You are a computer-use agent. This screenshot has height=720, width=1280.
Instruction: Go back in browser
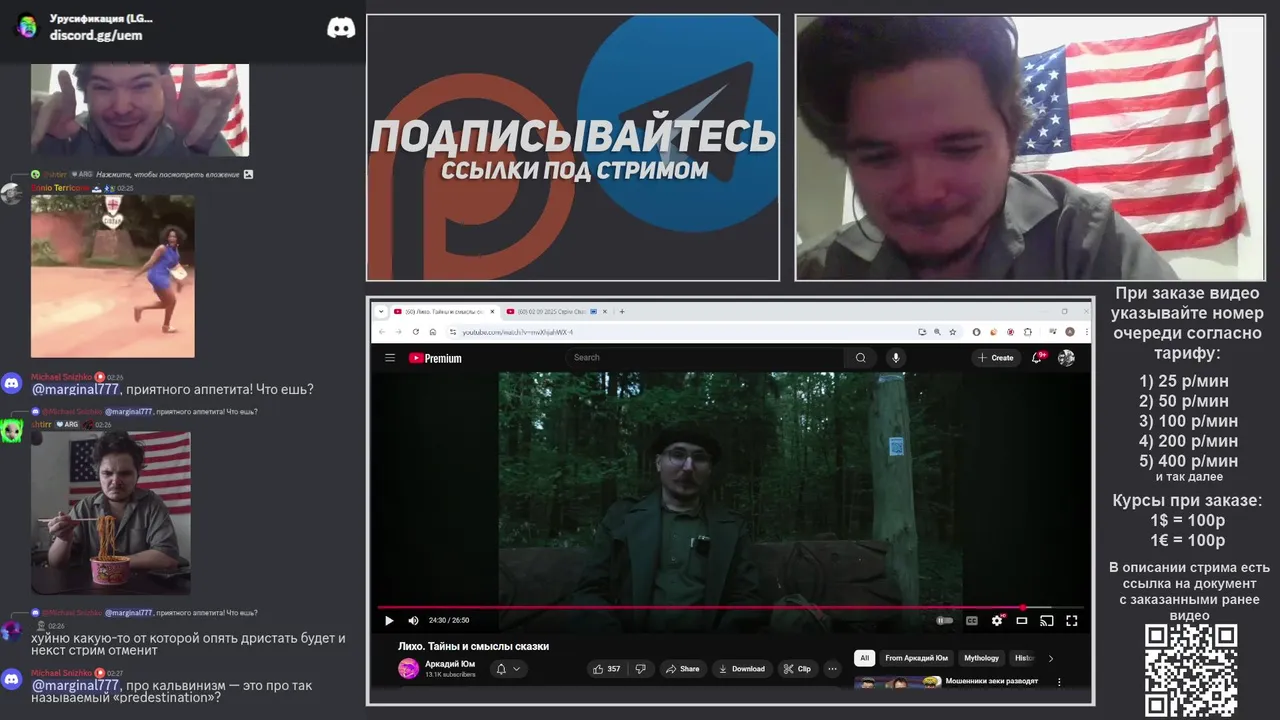[x=382, y=332]
